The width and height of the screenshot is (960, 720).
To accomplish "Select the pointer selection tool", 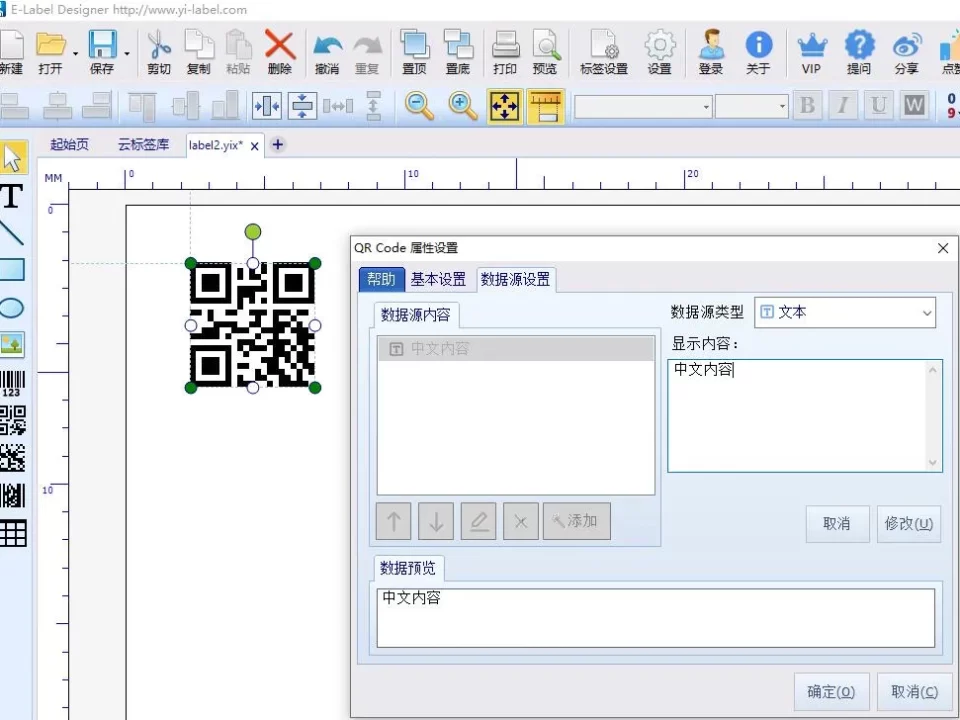I will coord(13,158).
